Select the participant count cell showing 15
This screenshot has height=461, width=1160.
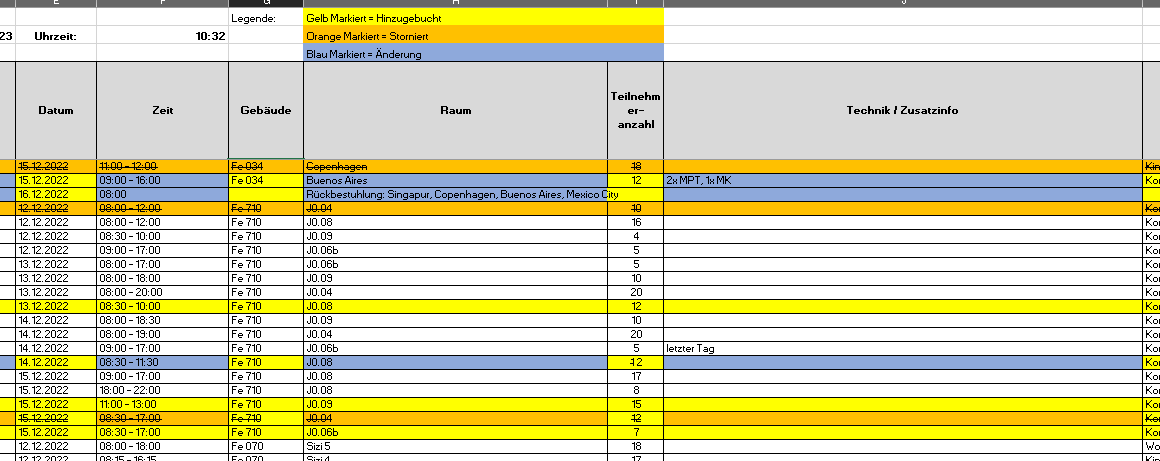[x=635, y=405]
